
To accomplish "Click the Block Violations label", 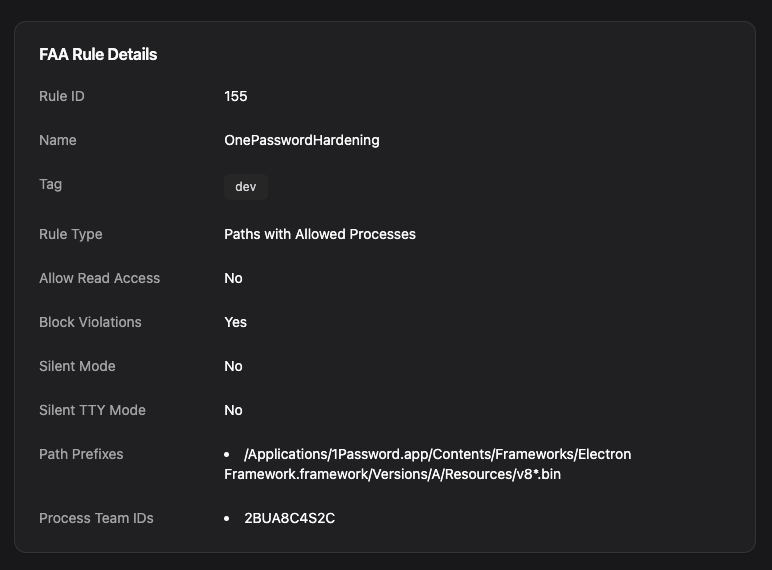I will (90, 322).
